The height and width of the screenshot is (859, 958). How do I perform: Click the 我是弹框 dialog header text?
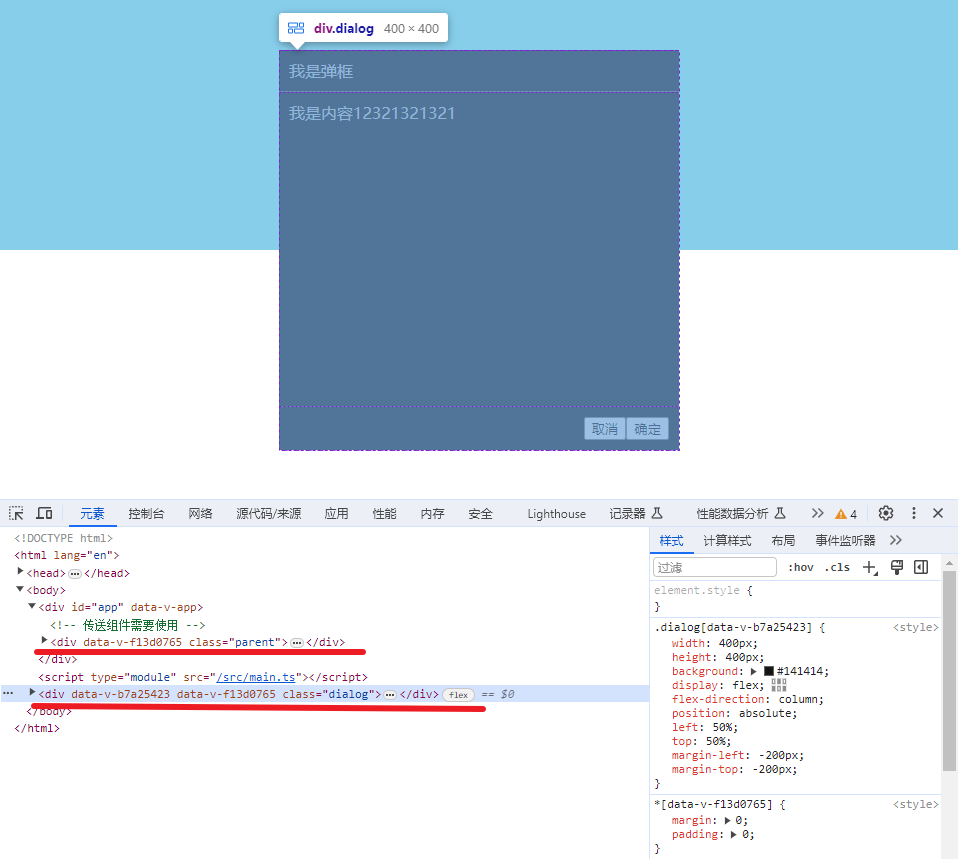pyautogui.click(x=321, y=71)
